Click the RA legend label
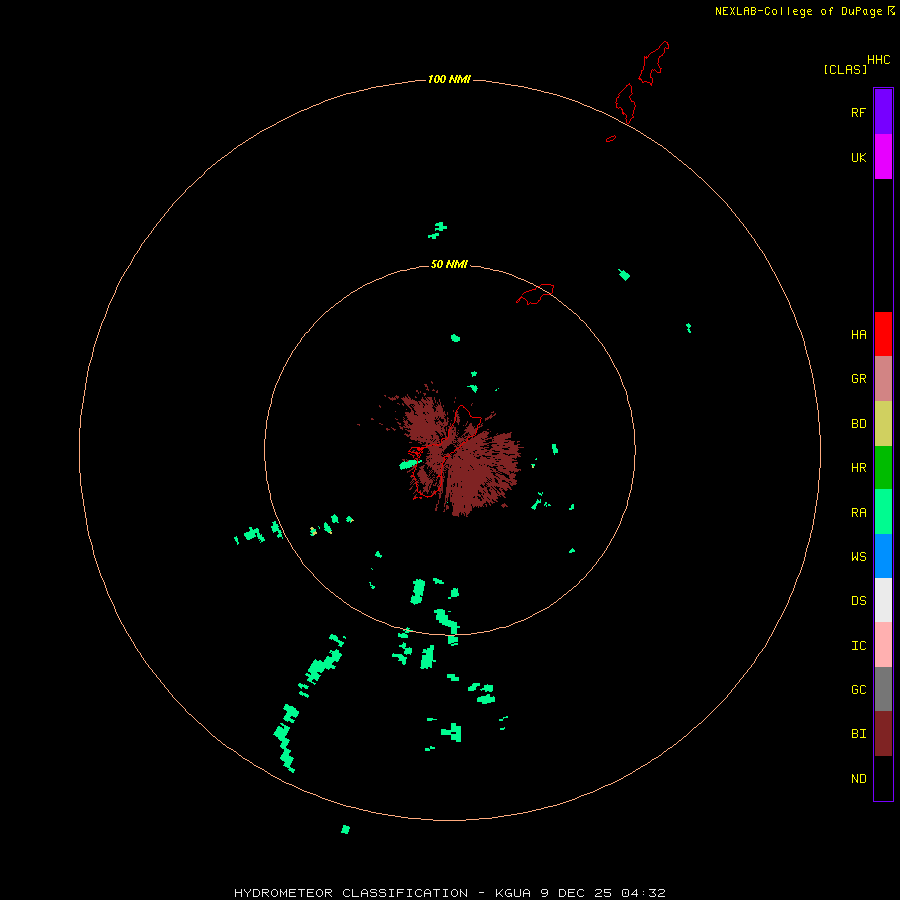 858,513
